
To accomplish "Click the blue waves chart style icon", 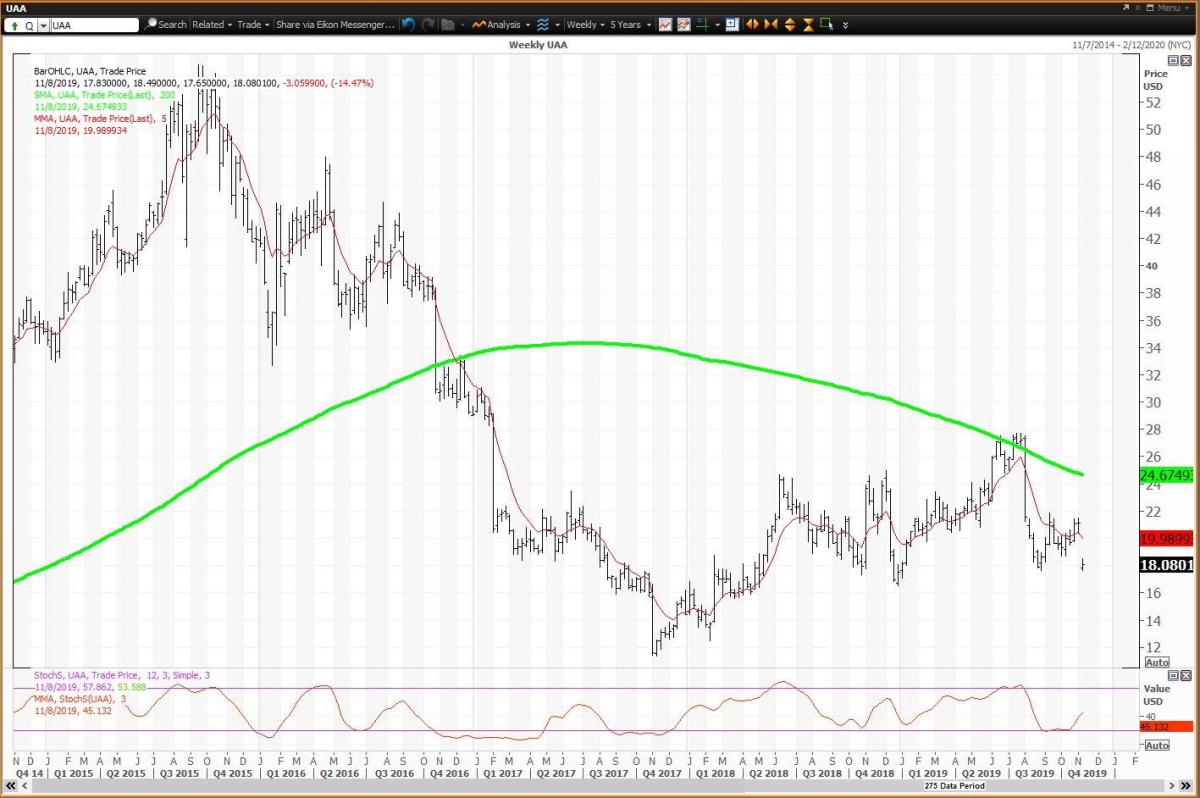I will tap(543, 24).
